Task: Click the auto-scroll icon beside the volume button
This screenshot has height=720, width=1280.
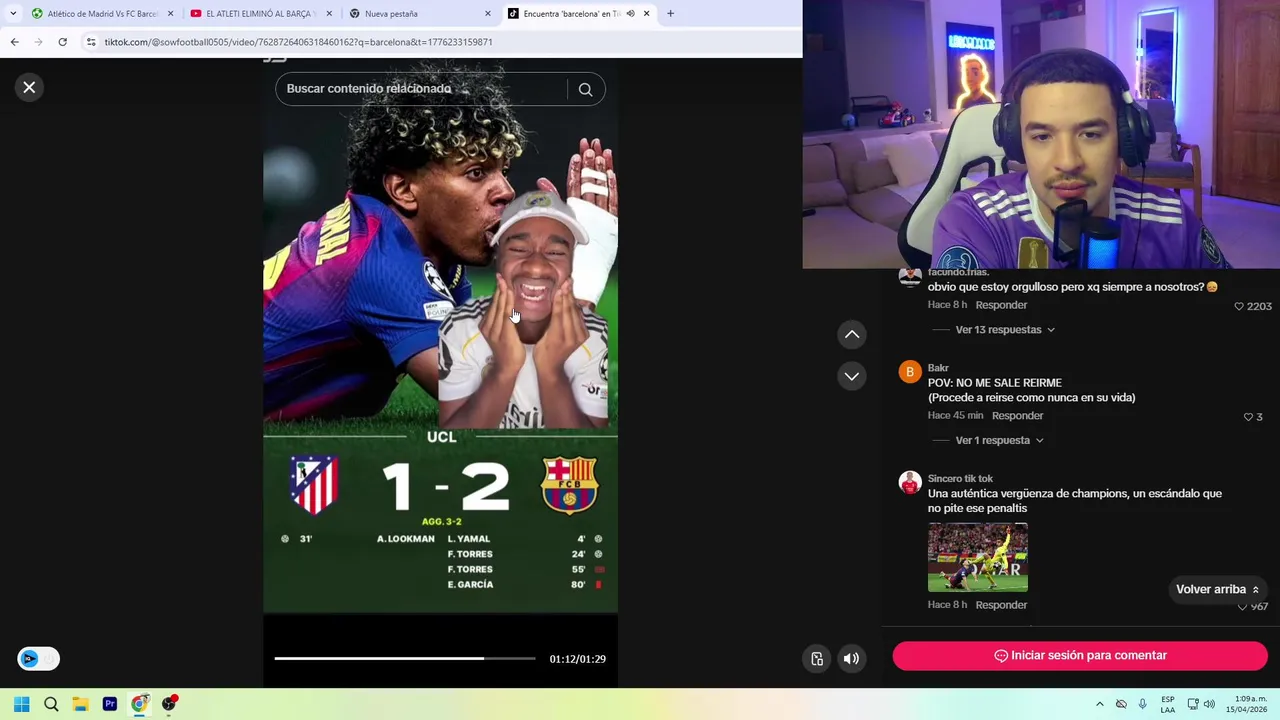Action: 817,658
